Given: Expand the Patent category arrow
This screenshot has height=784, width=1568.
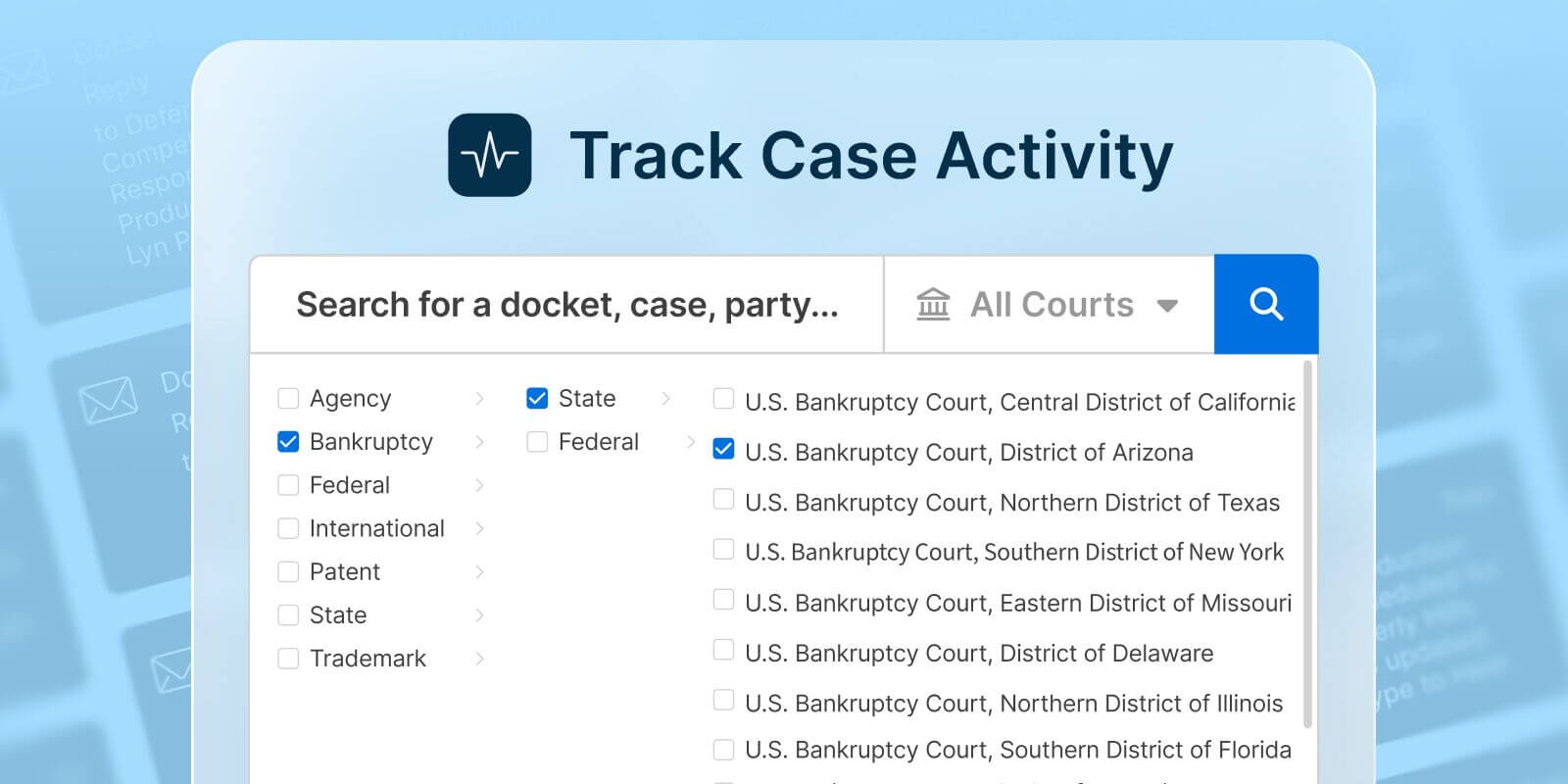Looking at the screenshot, I should coord(479,571).
